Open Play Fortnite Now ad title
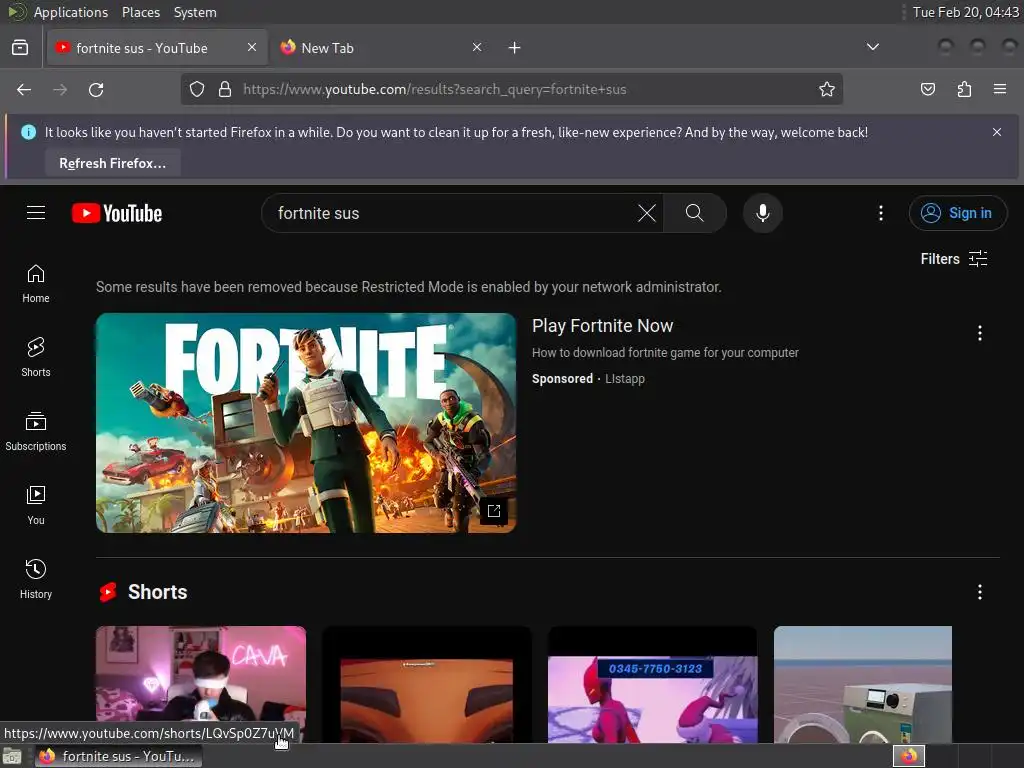This screenshot has height=768, width=1024. click(x=602, y=326)
